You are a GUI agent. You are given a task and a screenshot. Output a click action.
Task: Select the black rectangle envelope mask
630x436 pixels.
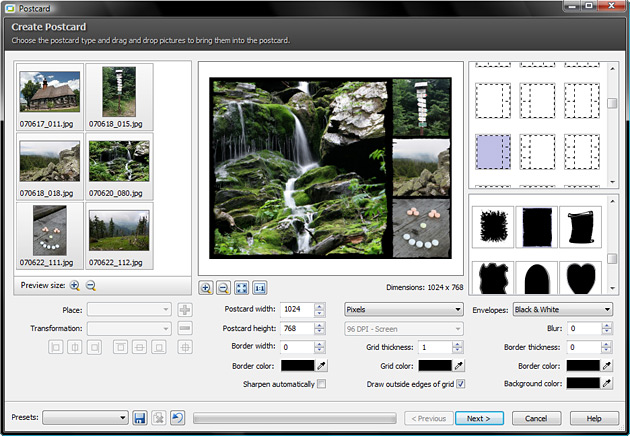pos(537,227)
